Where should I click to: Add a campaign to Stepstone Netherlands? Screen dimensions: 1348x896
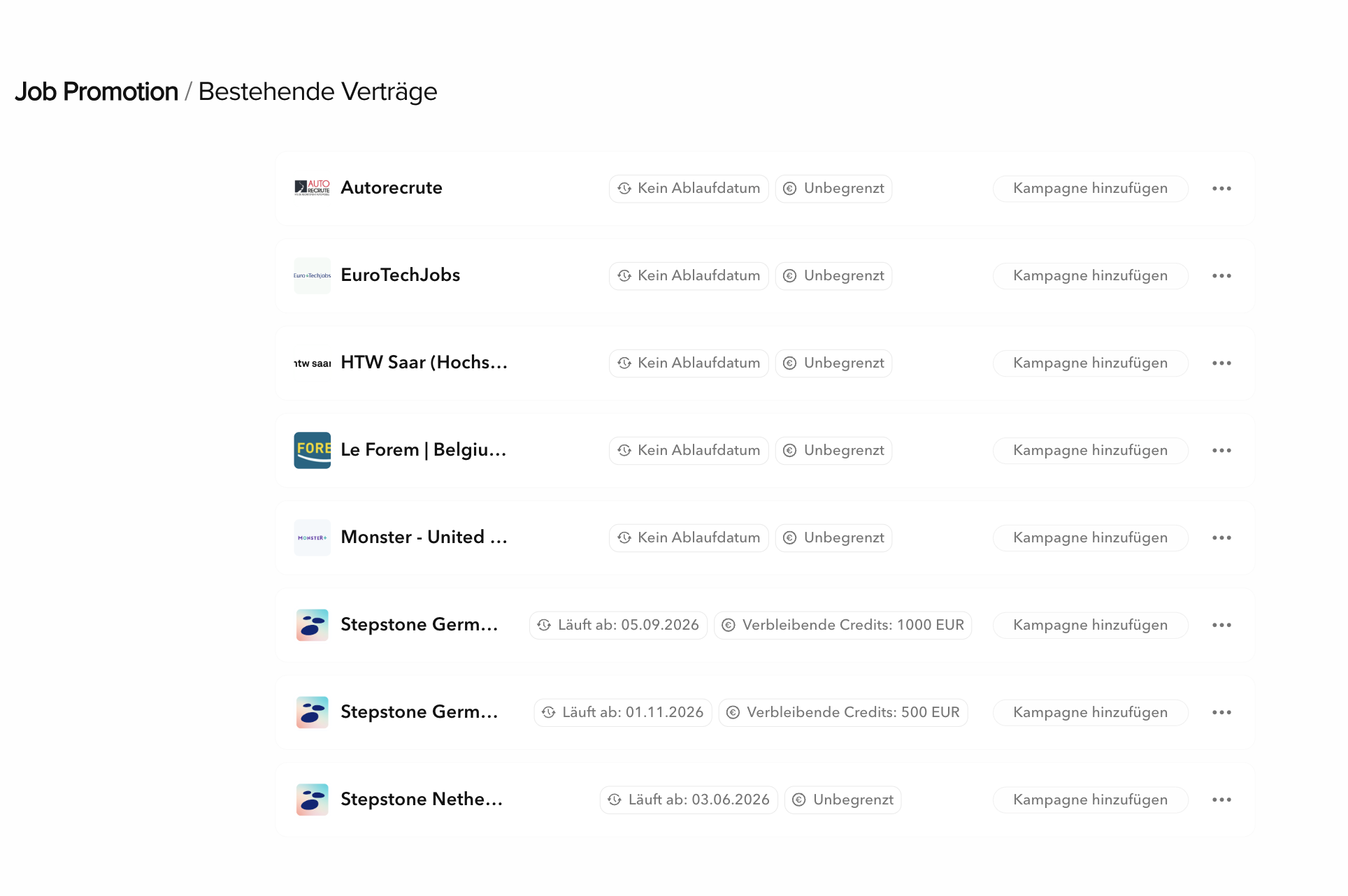coord(1090,800)
